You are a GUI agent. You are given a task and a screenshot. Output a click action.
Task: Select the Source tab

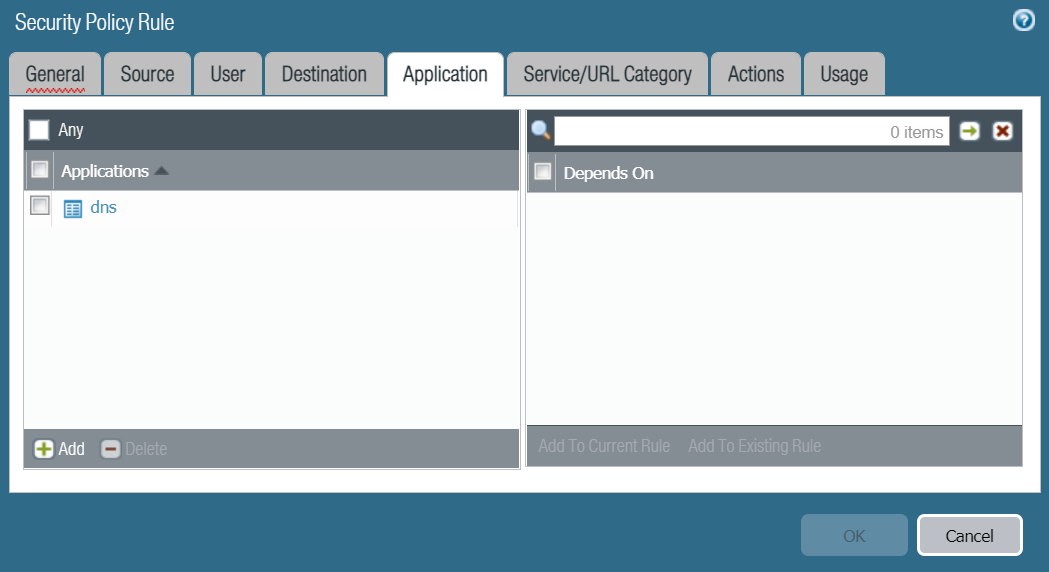click(x=147, y=74)
